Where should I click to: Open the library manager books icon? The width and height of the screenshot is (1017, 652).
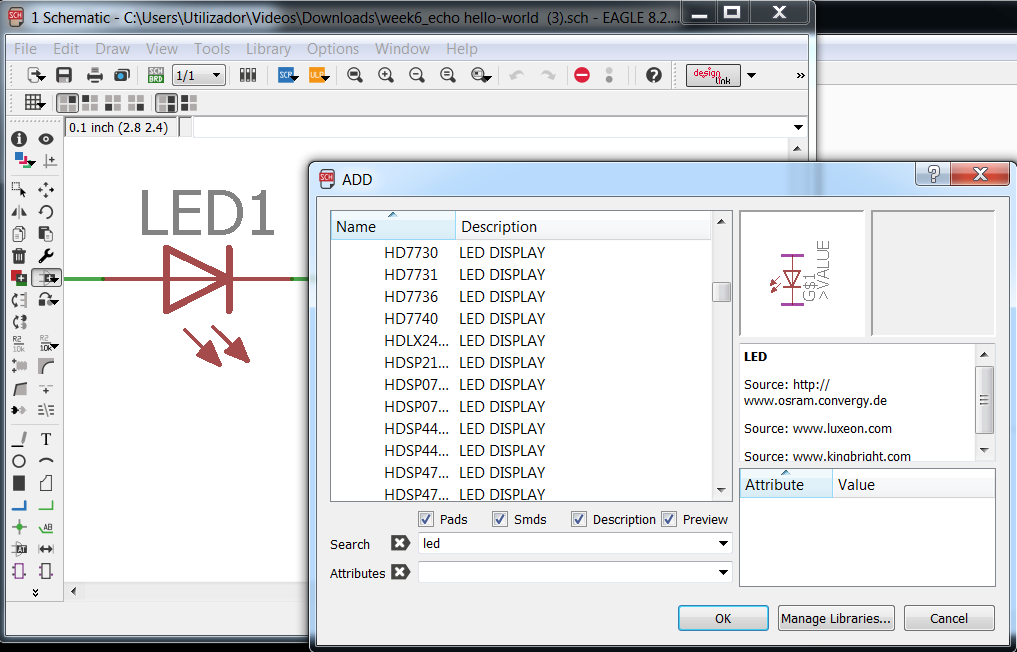(x=247, y=75)
